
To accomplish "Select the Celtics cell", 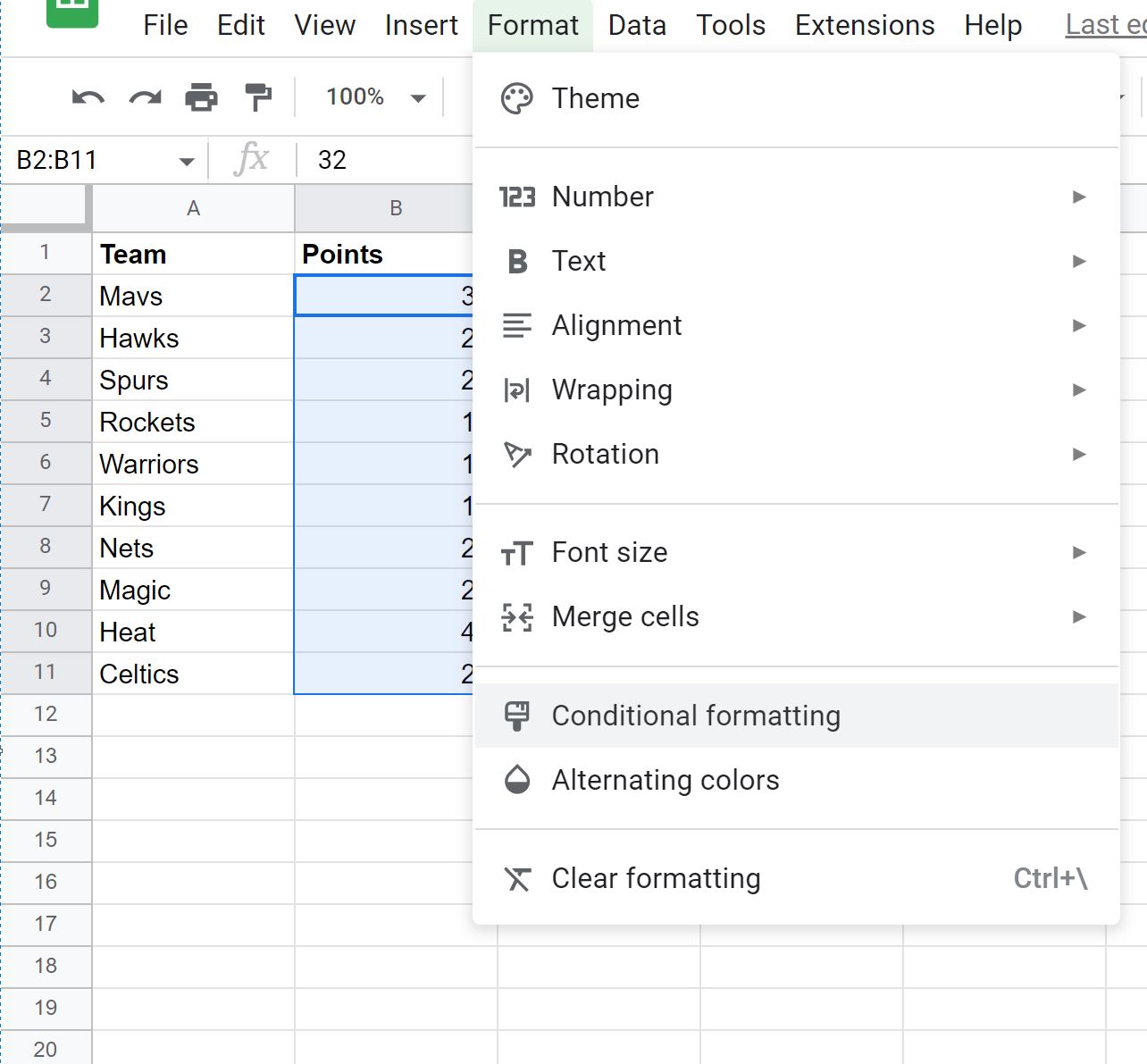I will [x=193, y=674].
